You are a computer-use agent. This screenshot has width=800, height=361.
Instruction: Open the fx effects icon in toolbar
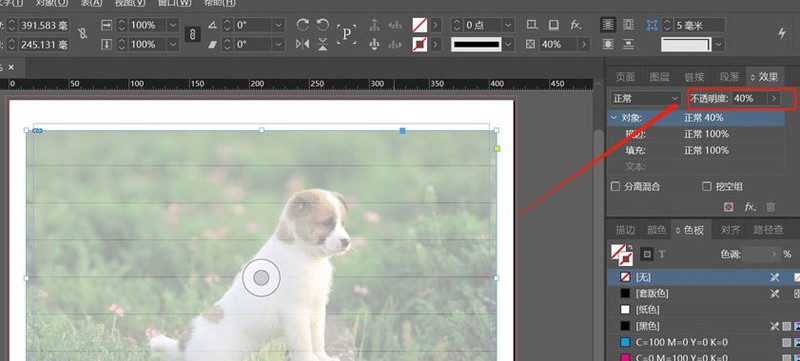(576, 24)
